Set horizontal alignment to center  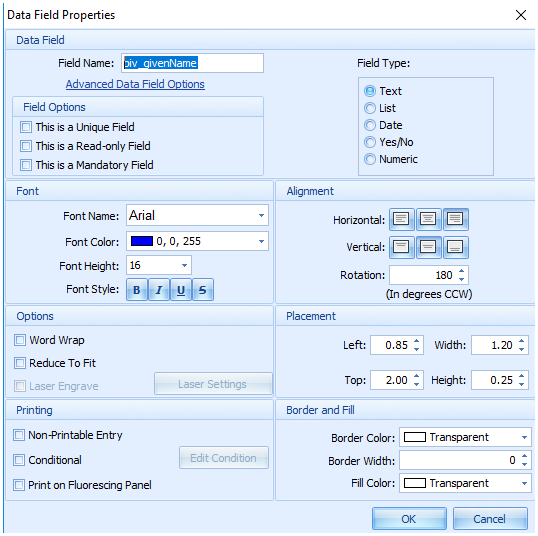point(428,219)
